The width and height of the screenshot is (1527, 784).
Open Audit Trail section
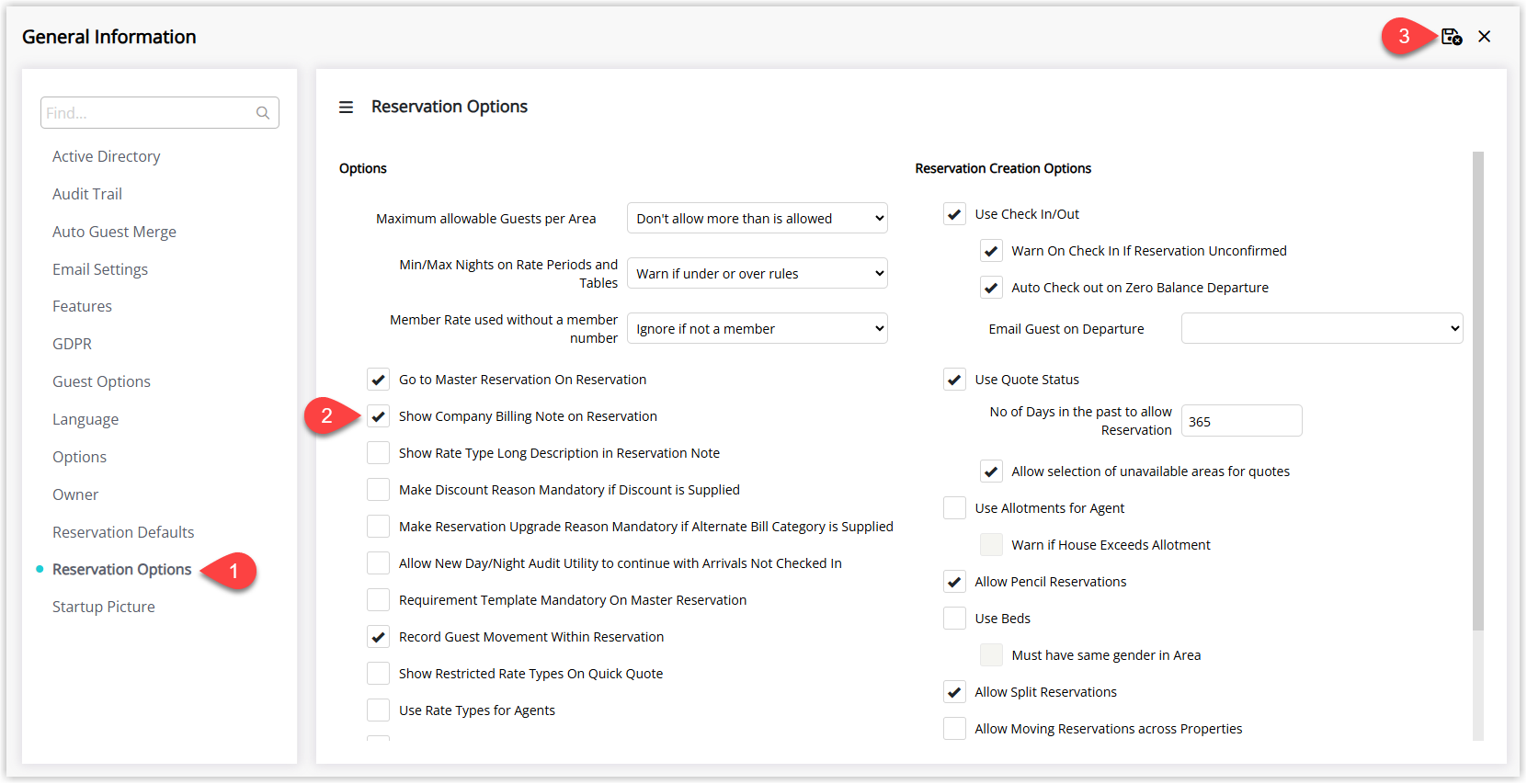click(87, 194)
